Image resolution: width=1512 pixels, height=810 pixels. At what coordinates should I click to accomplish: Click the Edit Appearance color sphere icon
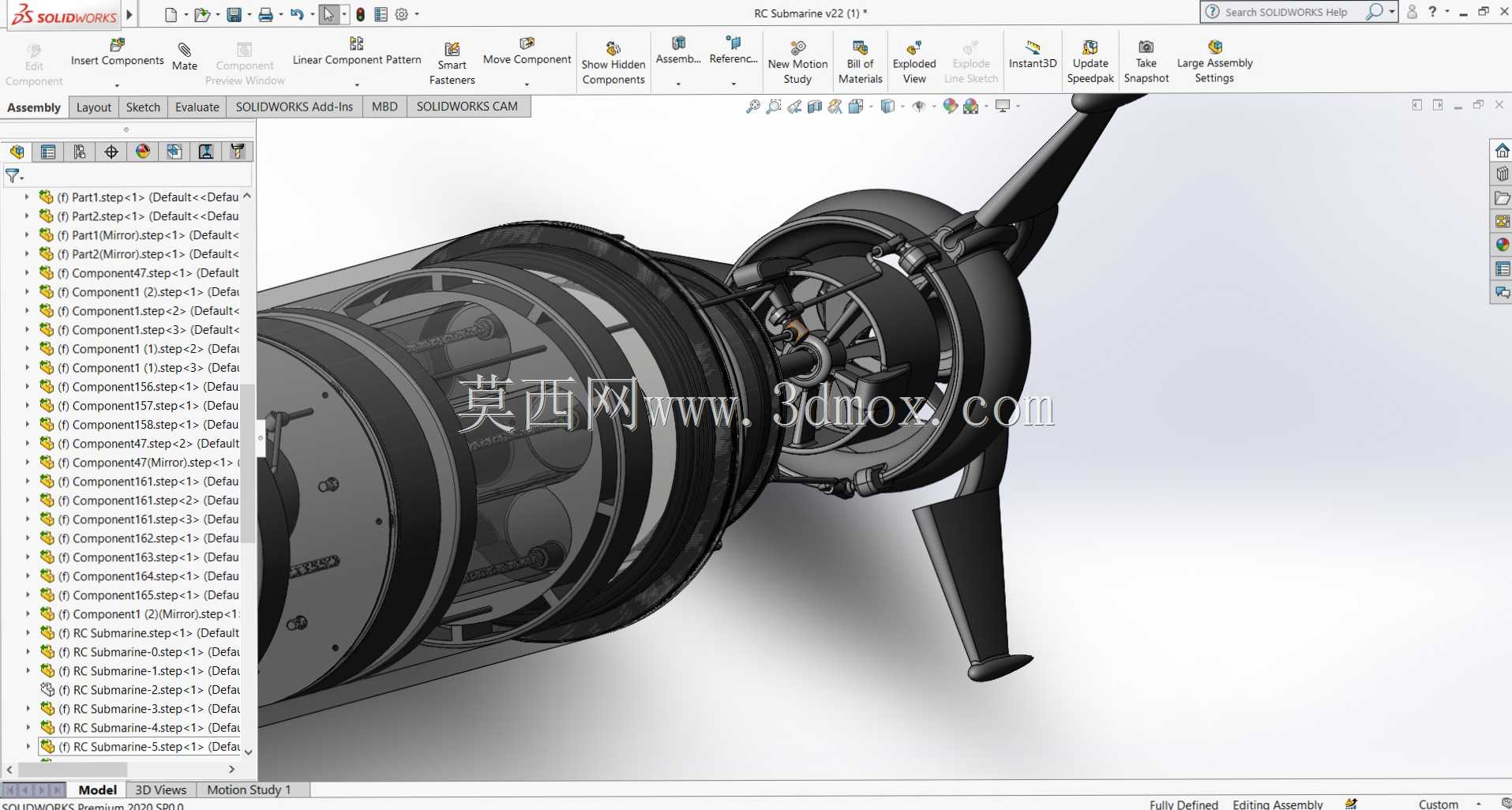(x=950, y=107)
